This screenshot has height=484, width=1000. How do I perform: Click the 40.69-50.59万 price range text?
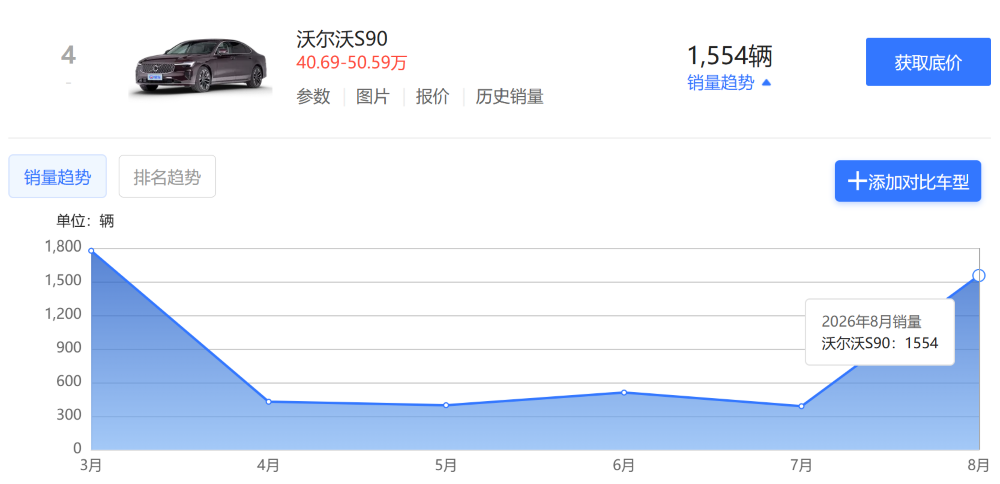click(351, 63)
